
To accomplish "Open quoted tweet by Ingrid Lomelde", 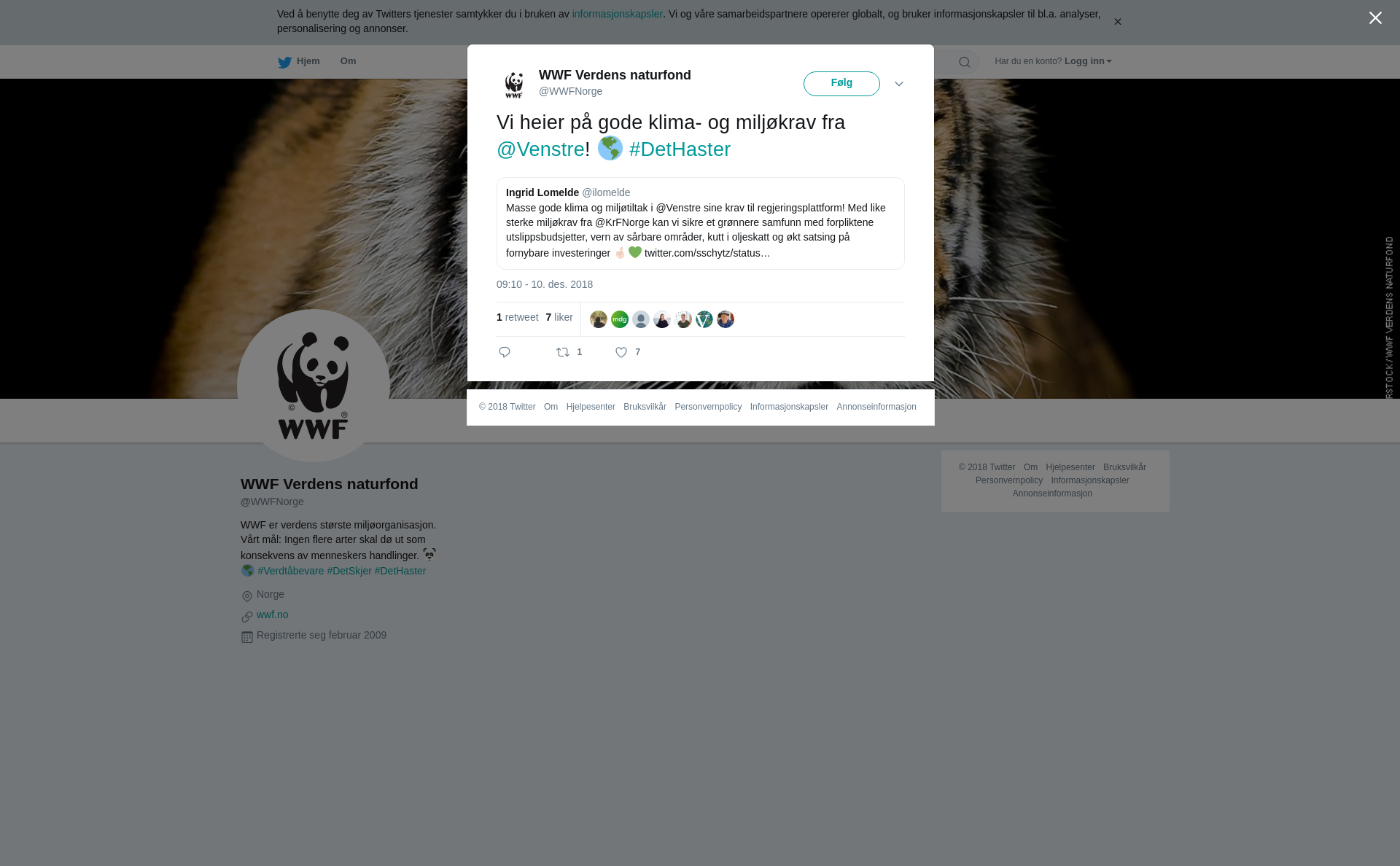I will (x=700, y=223).
